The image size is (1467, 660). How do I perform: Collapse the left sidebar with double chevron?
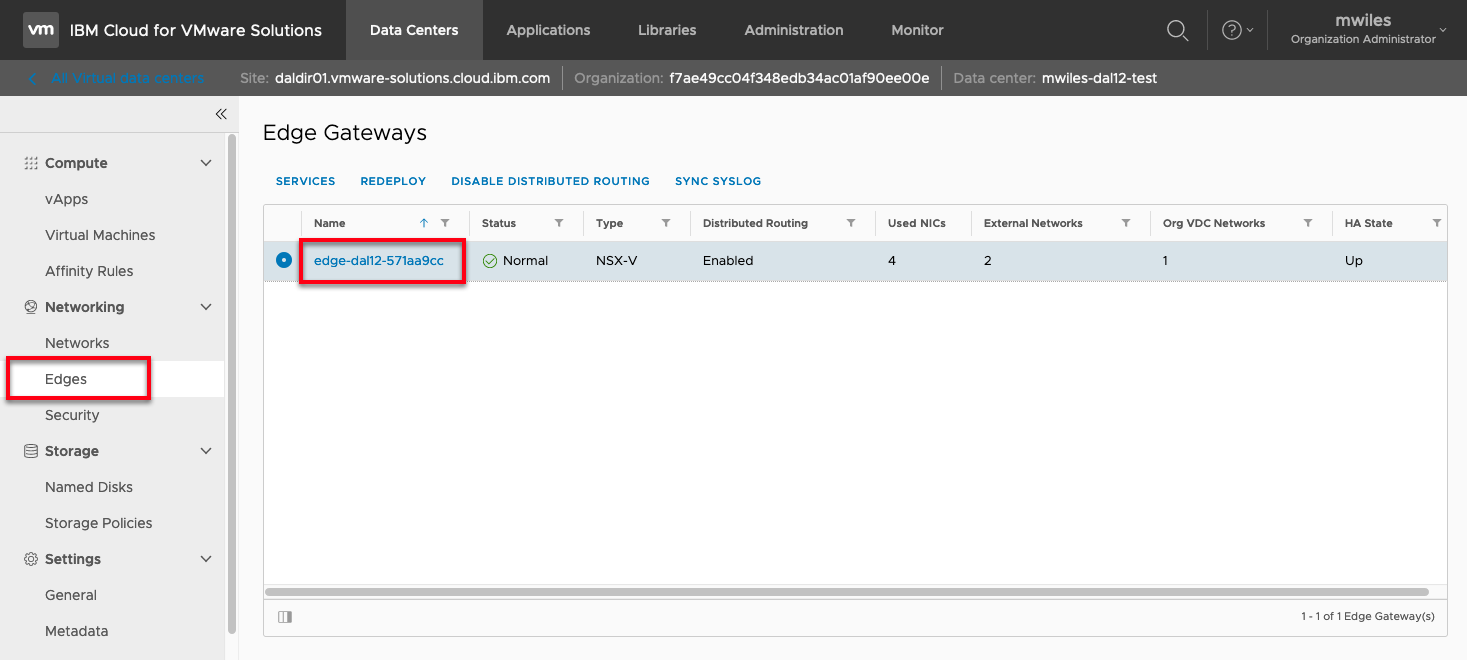pyautogui.click(x=221, y=114)
